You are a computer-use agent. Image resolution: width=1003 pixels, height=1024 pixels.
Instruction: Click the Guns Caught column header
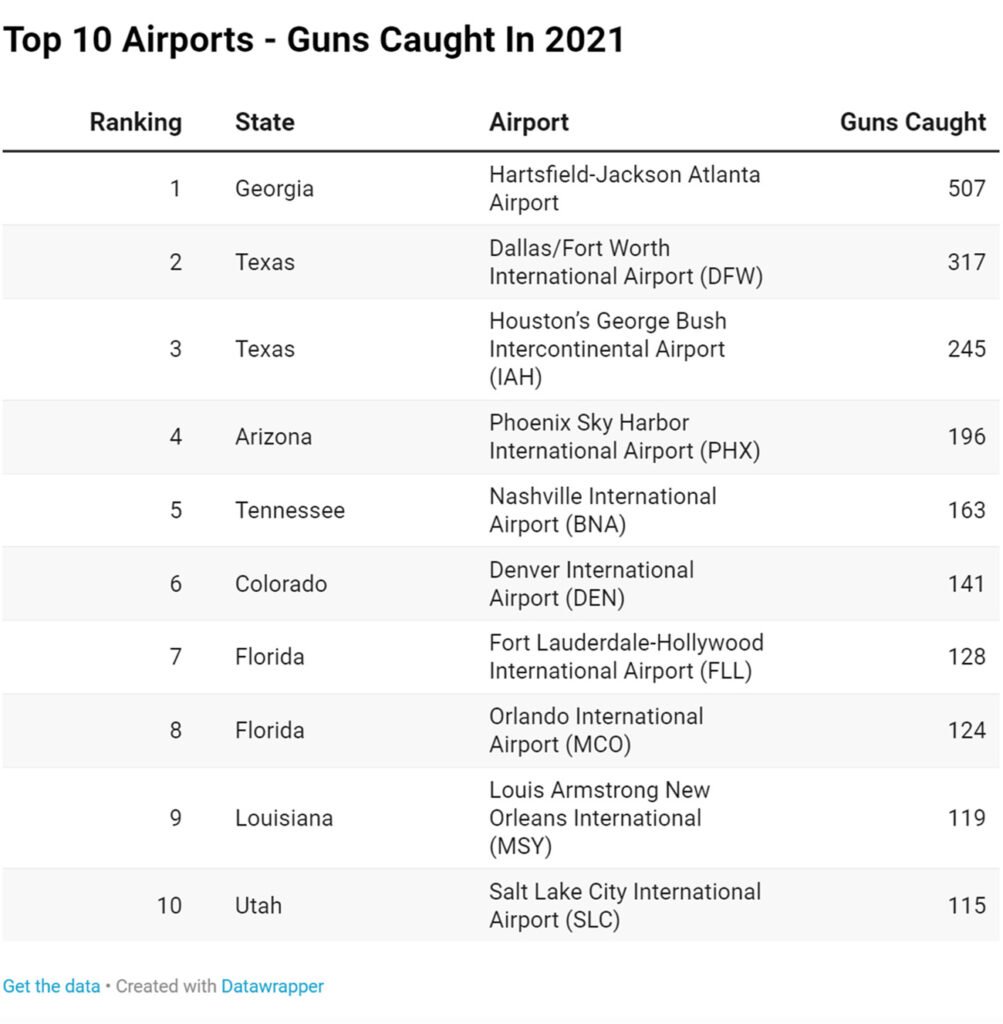point(912,122)
